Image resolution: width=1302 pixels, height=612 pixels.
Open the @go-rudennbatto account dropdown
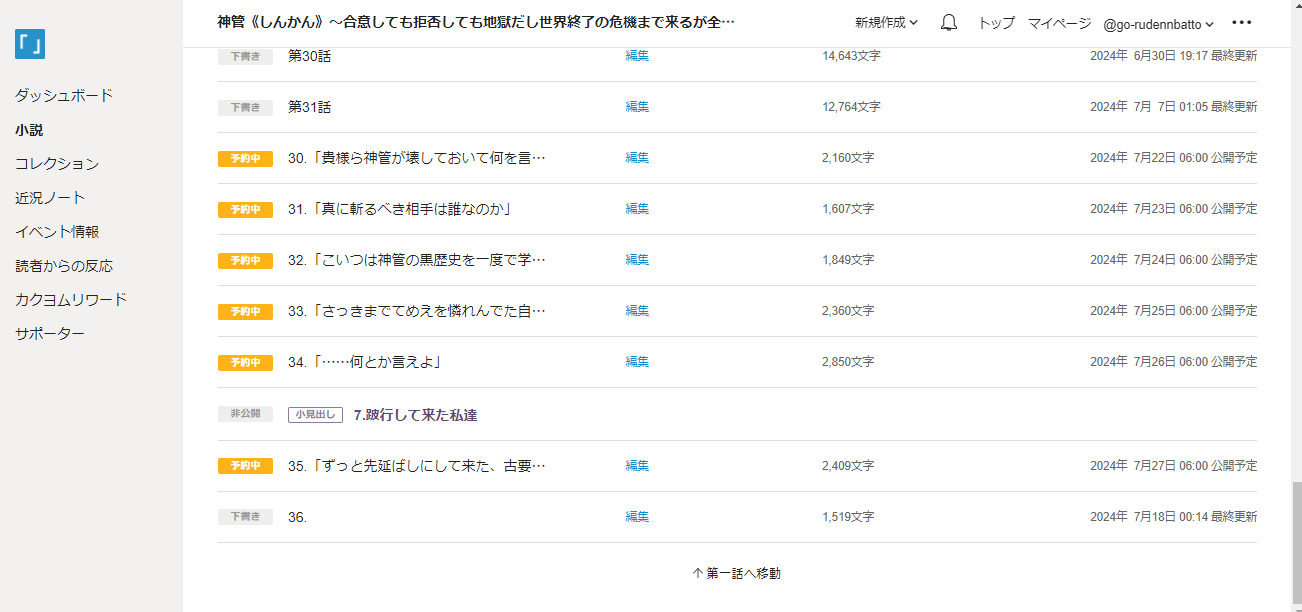tap(1158, 24)
